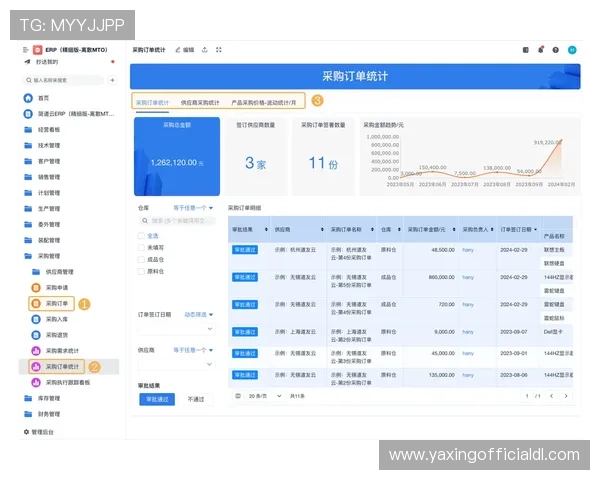Open the 销售管理 folder
Screen dimensions: 600x480
tap(42, 177)
